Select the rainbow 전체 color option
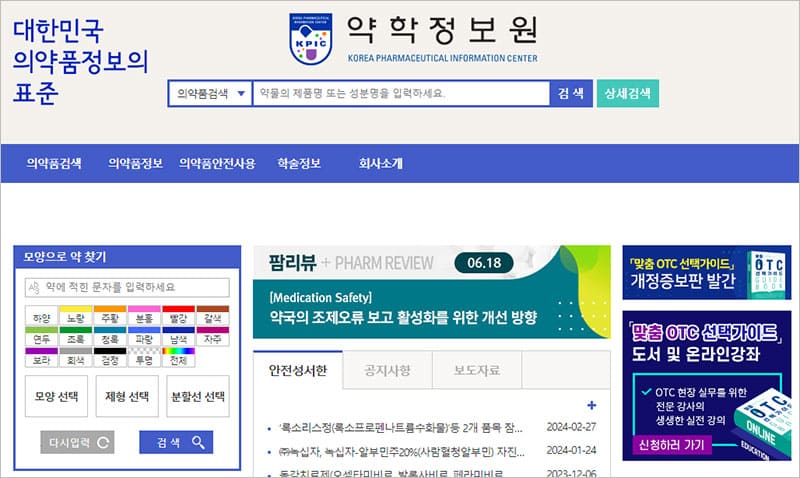800x478 pixels. click(x=178, y=356)
